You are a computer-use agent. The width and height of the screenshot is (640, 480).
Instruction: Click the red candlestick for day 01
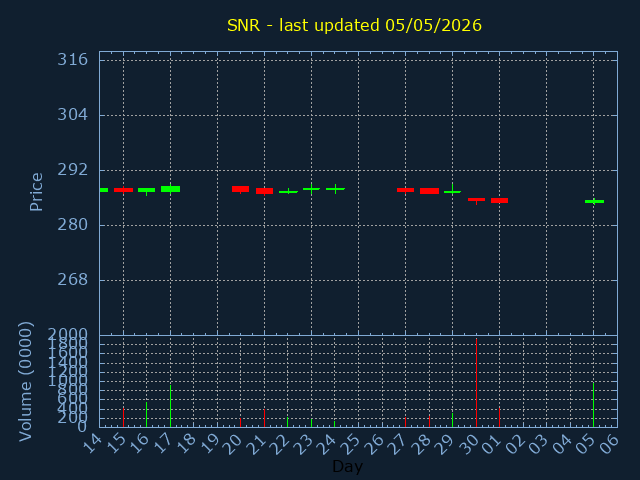(499, 200)
